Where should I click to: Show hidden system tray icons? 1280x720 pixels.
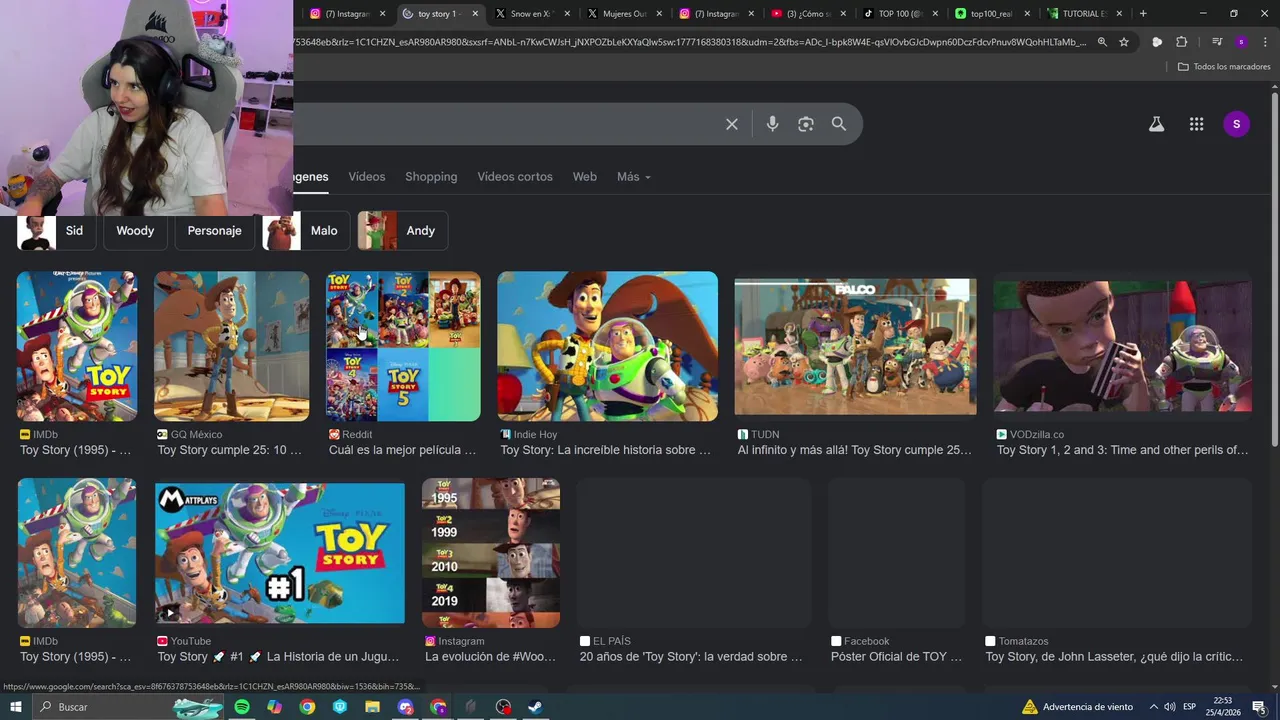point(1153,707)
